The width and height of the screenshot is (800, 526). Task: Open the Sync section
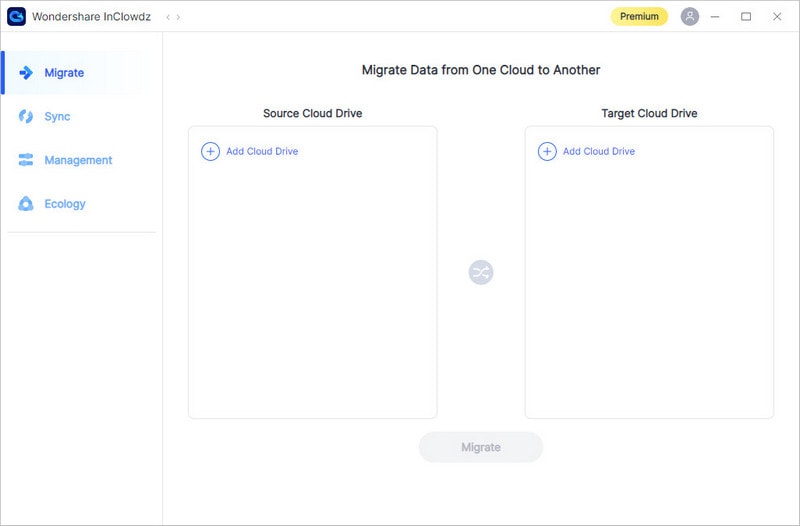(x=57, y=117)
